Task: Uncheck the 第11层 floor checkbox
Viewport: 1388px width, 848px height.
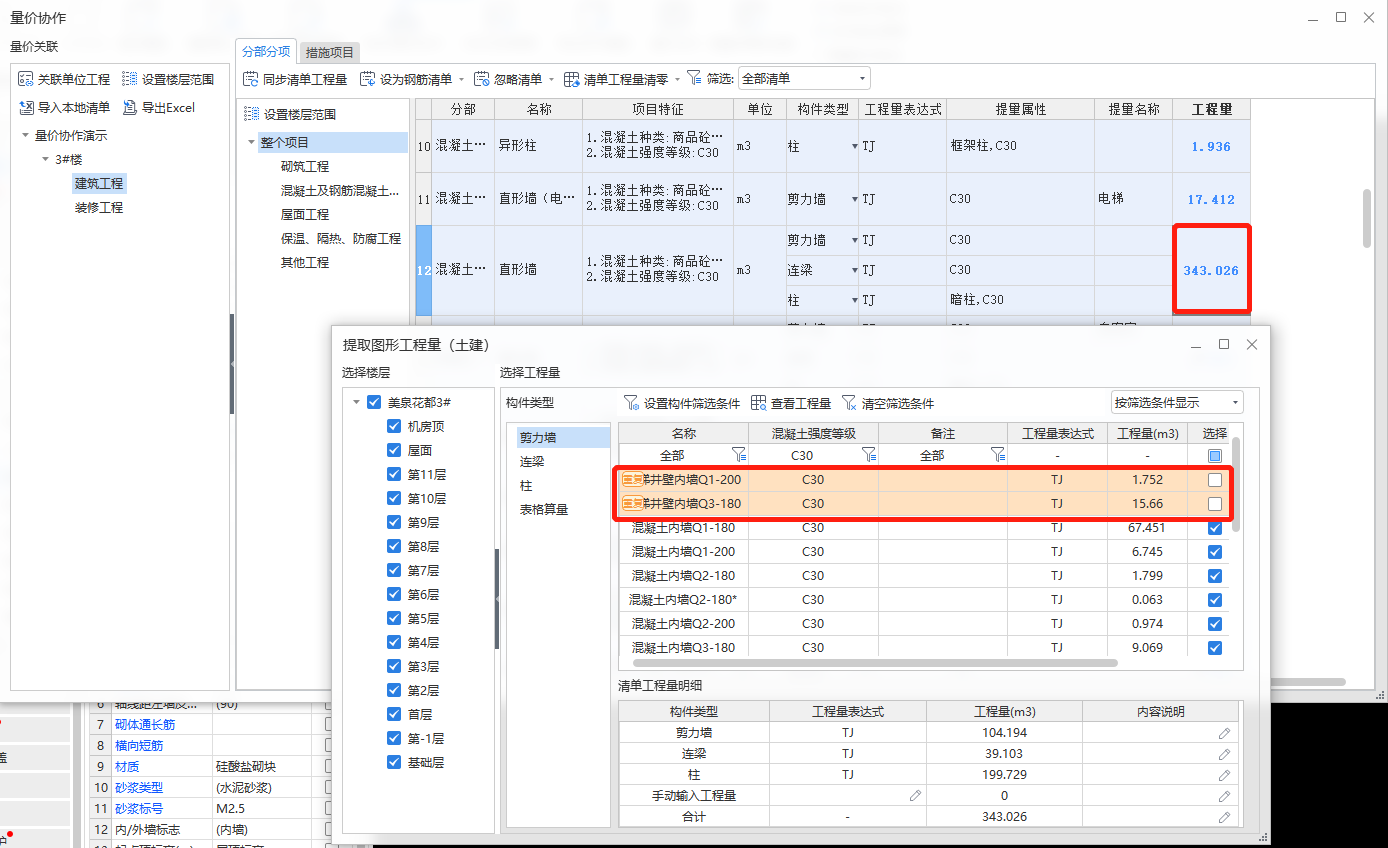Action: (394, 474)
